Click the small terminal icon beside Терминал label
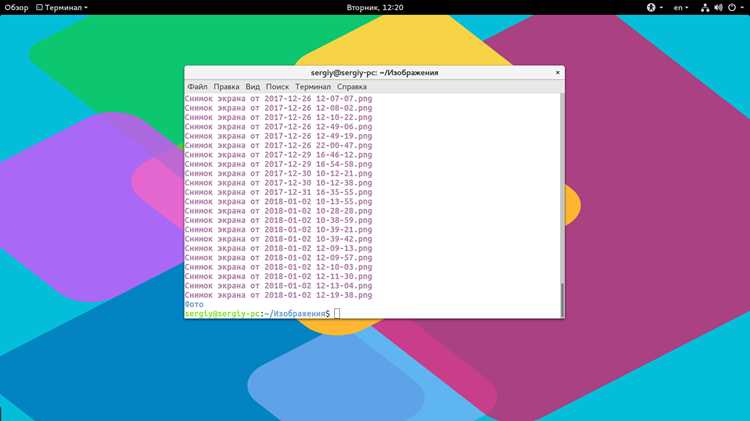This screenshot has width=750, height=421. tap(39, 7)
